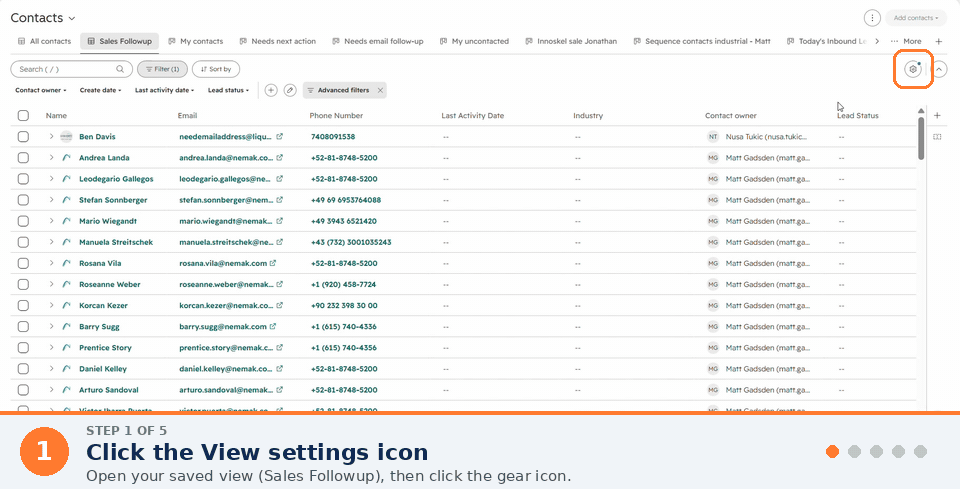The width and height of the screenshot is (960, 489).
Task: Click the company logo icon beside Ben Davis
Action: pos(66,136)
